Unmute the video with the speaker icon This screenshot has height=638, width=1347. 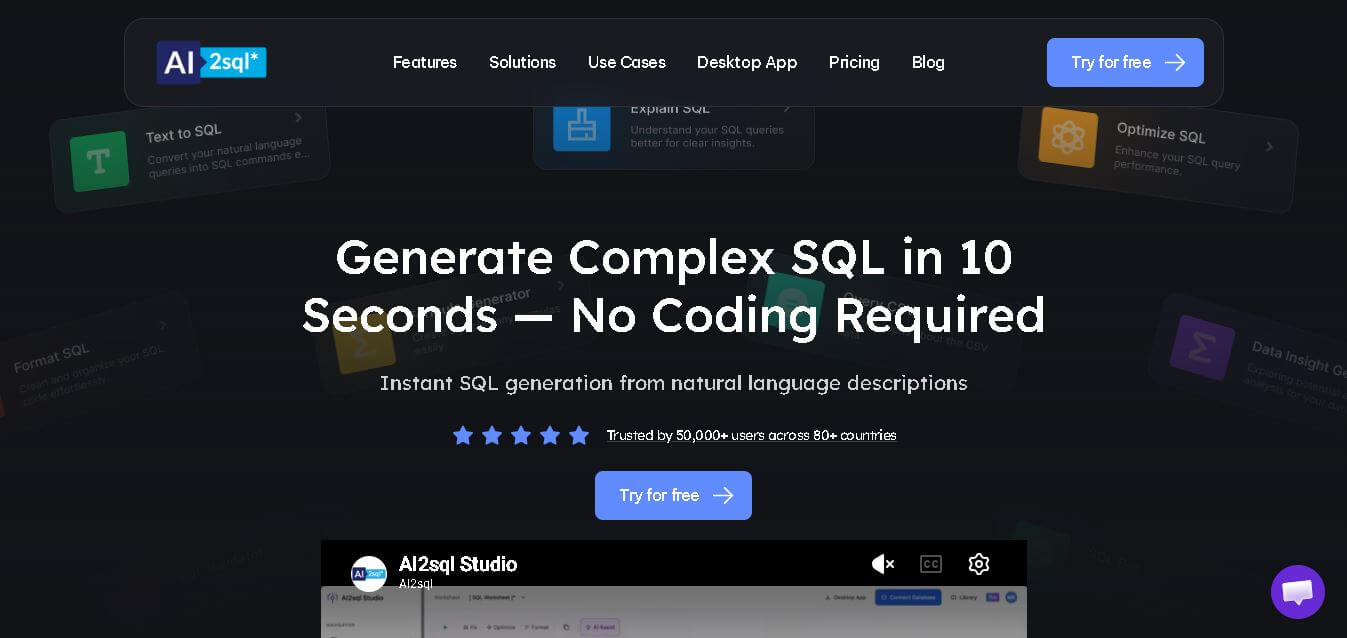click(883, 564)
